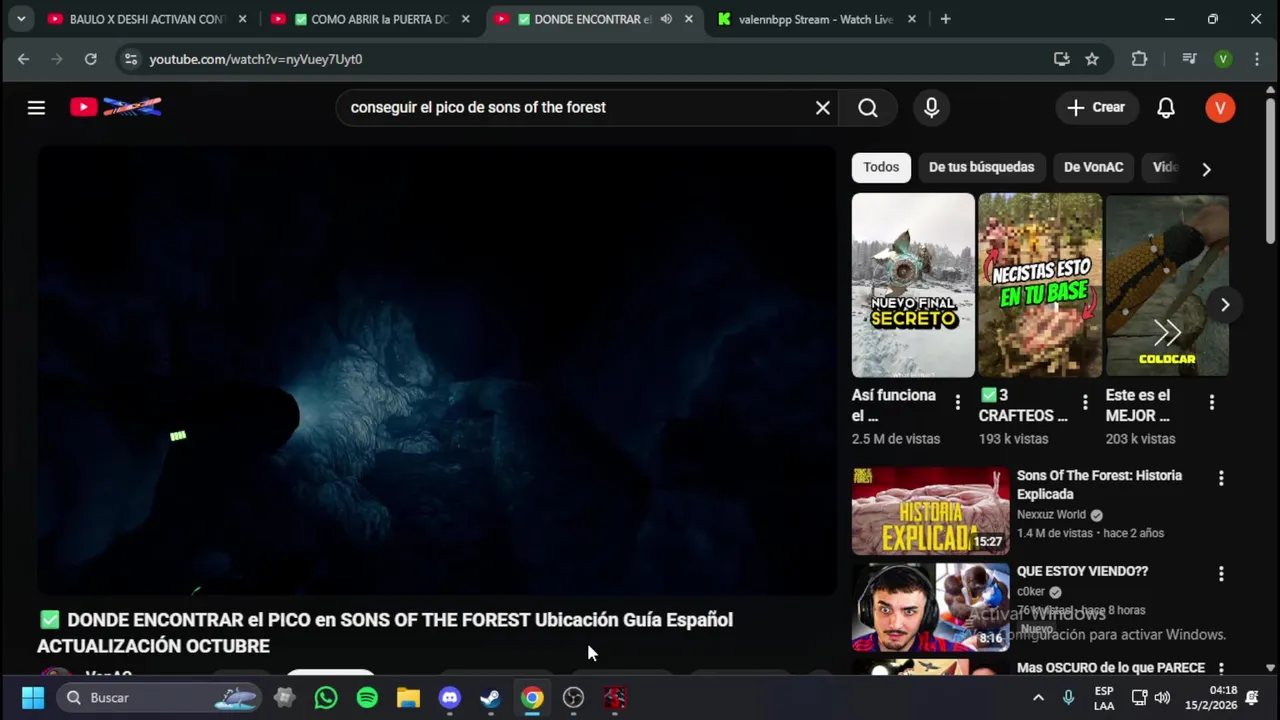Open Sons Of The Forest: Historia Explicada title
Screen dimensions: 1280x720
[1099, 485]
